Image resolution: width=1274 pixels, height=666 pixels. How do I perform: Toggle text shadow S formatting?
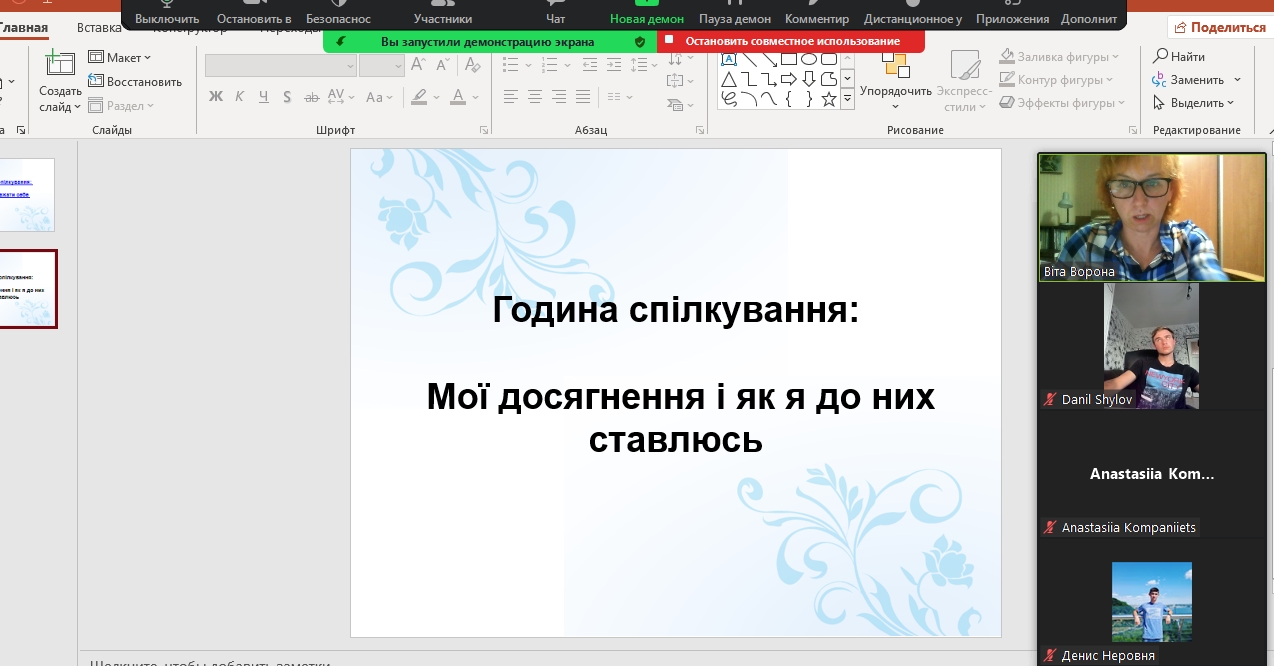(x=287, y=97)
